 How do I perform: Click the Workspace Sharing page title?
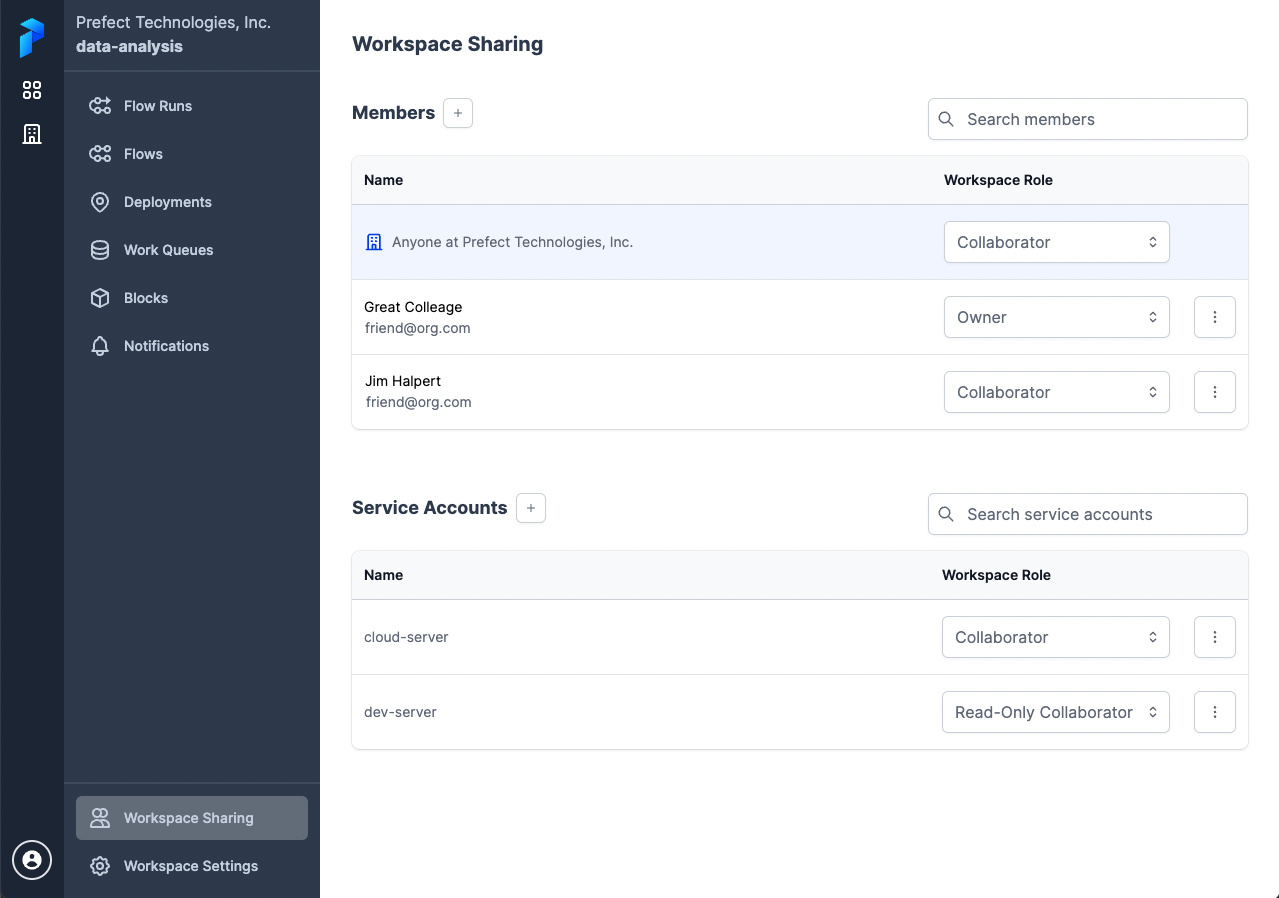447,44
